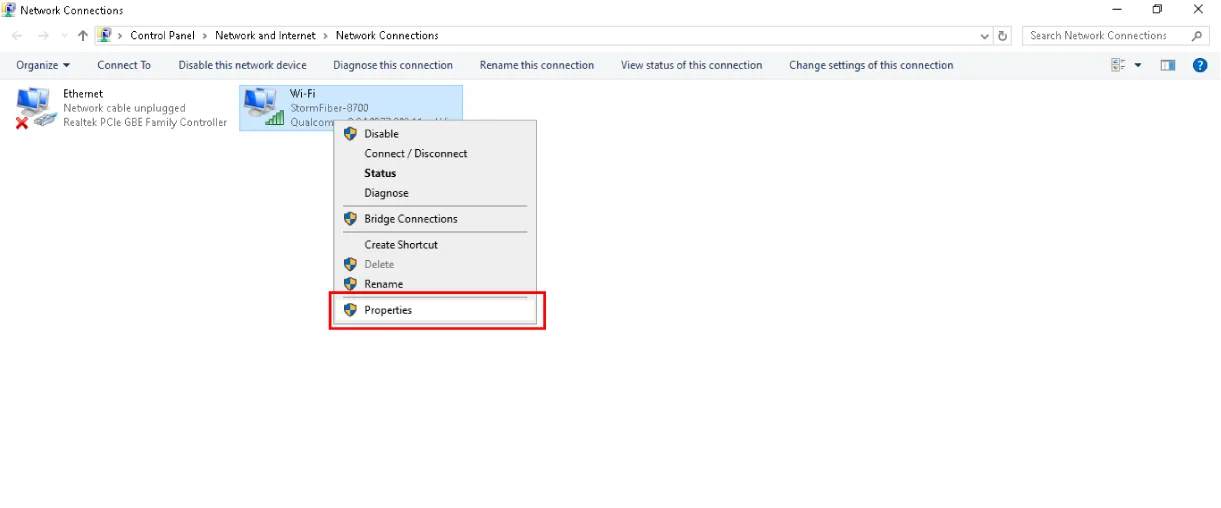Go up one level with Up arrow

click(x=83, y=35)
